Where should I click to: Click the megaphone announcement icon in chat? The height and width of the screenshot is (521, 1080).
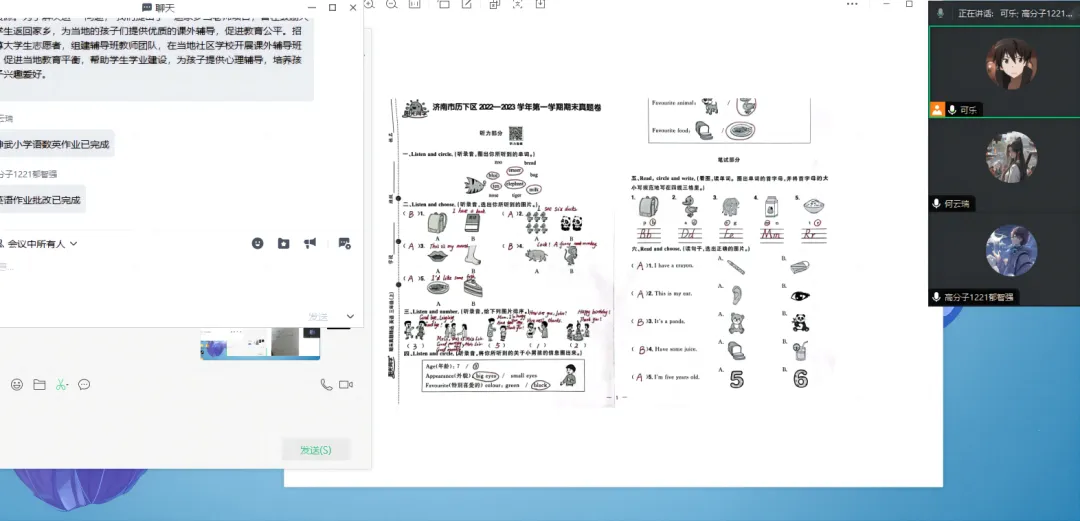click(311, 243)
